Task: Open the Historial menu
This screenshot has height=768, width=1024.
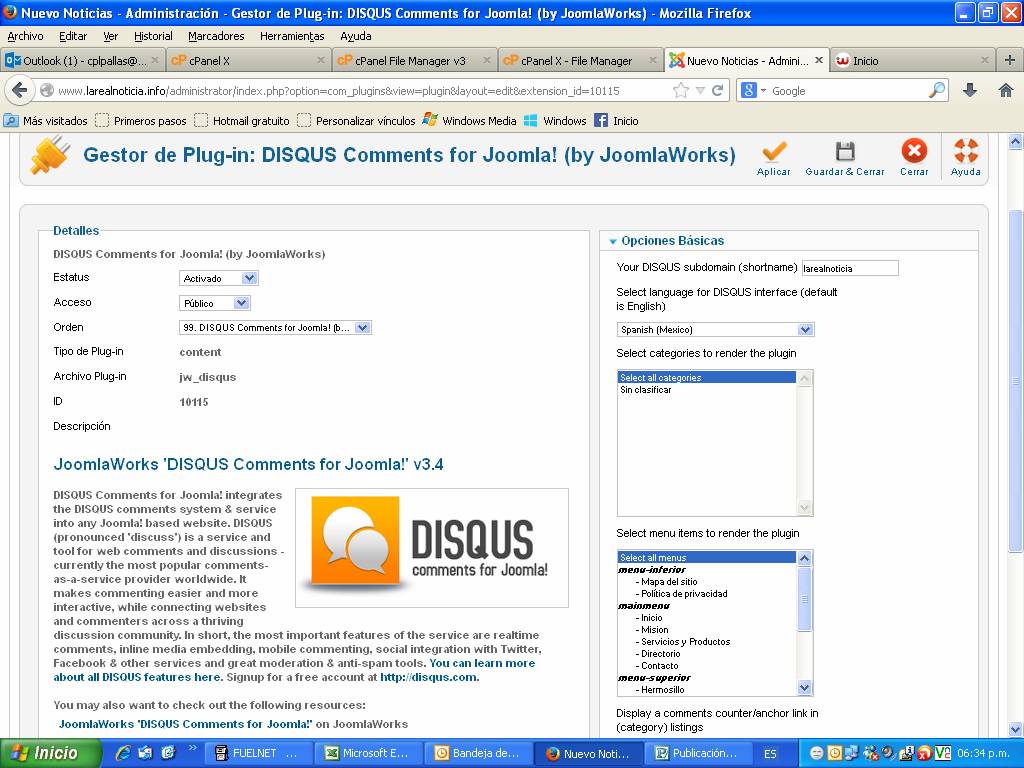Action: 153,37
